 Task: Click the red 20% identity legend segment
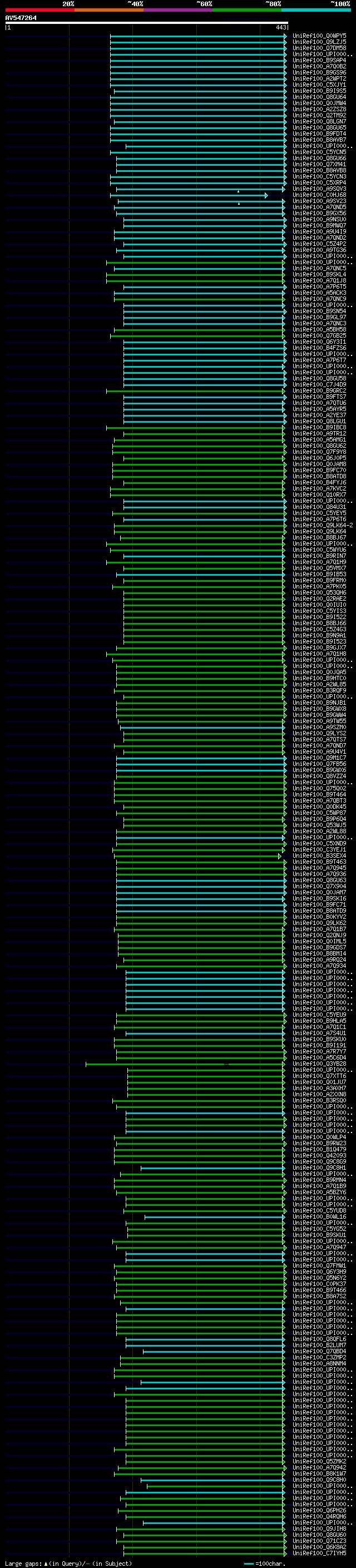click(39, 11)
